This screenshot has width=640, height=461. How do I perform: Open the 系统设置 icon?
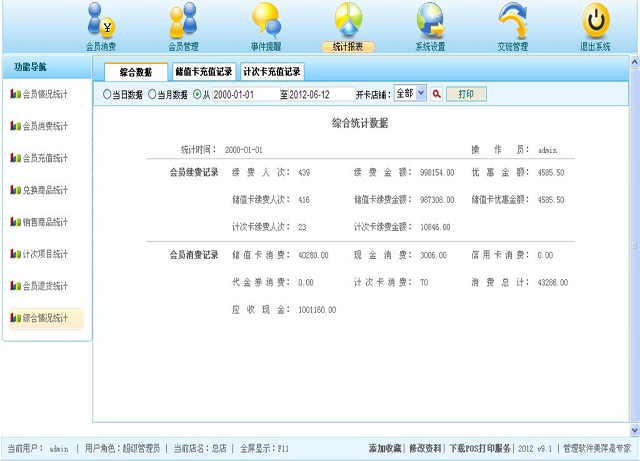point(430,21)
